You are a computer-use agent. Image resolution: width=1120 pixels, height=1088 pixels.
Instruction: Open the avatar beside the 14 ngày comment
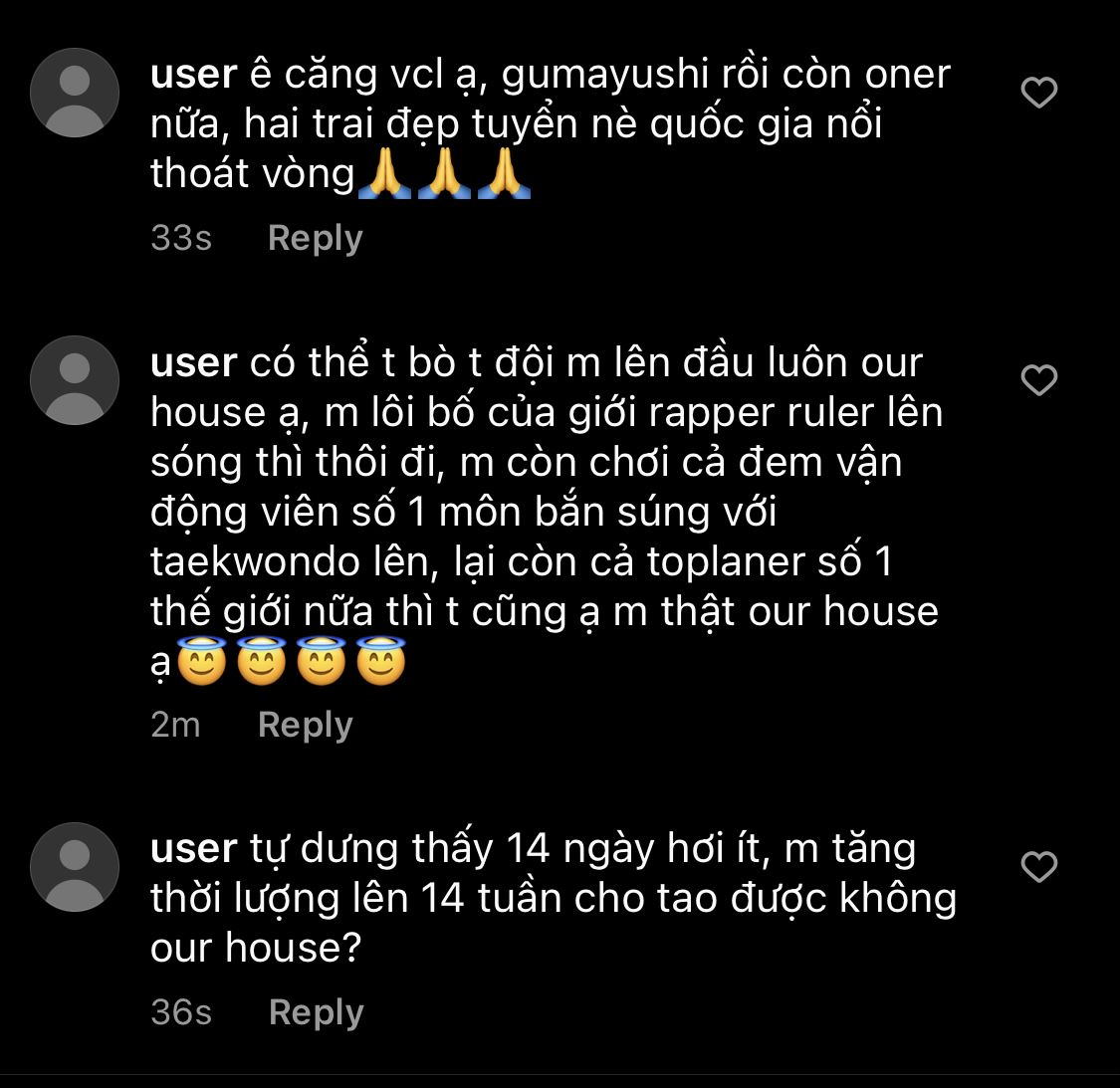click(x=75, y=867)
